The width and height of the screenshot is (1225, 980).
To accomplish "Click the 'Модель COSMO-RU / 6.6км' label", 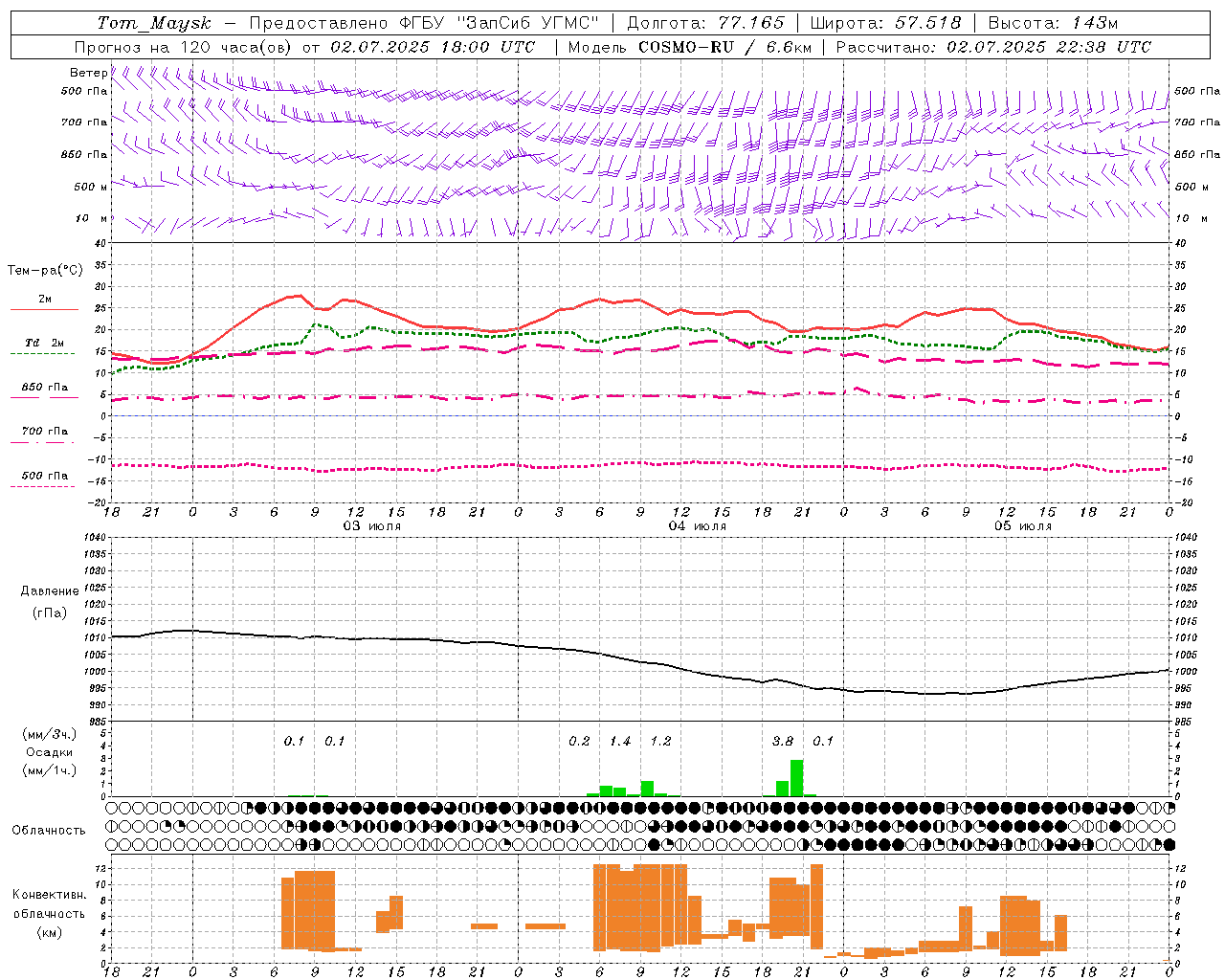I will click(689, 47).
